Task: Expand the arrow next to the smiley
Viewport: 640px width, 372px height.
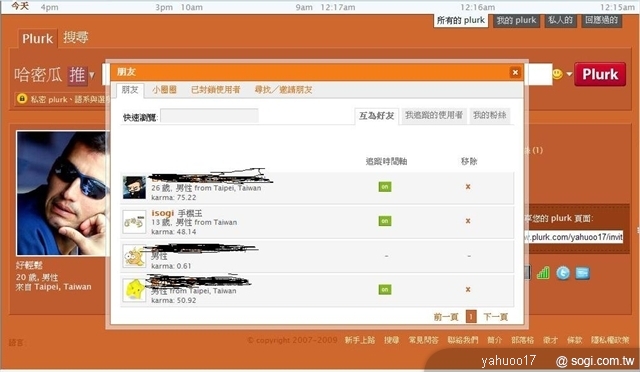Action: [569, 74]
